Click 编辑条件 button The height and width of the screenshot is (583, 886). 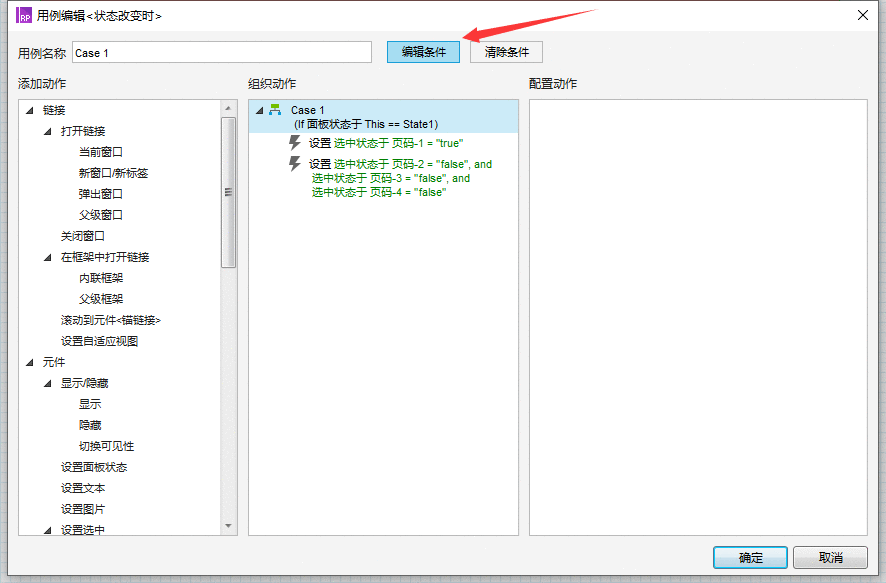(x=423, y=52)
